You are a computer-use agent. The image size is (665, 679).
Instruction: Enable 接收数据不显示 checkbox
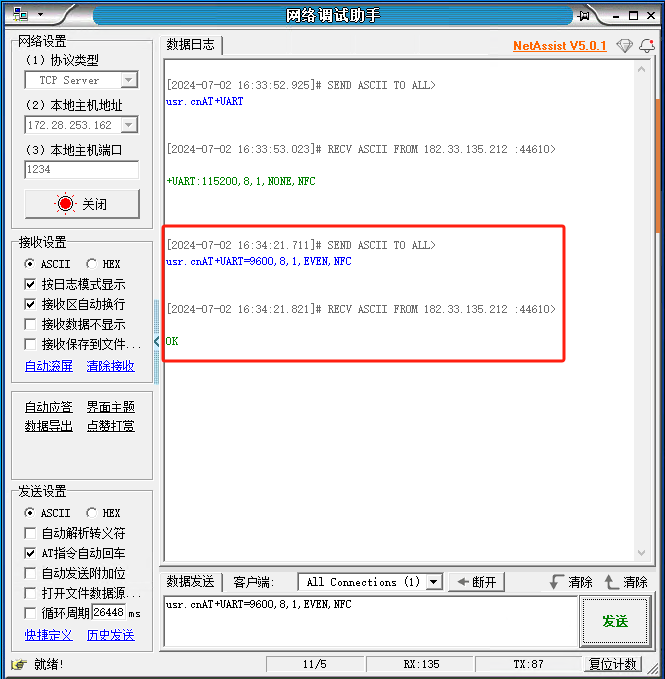30,324
